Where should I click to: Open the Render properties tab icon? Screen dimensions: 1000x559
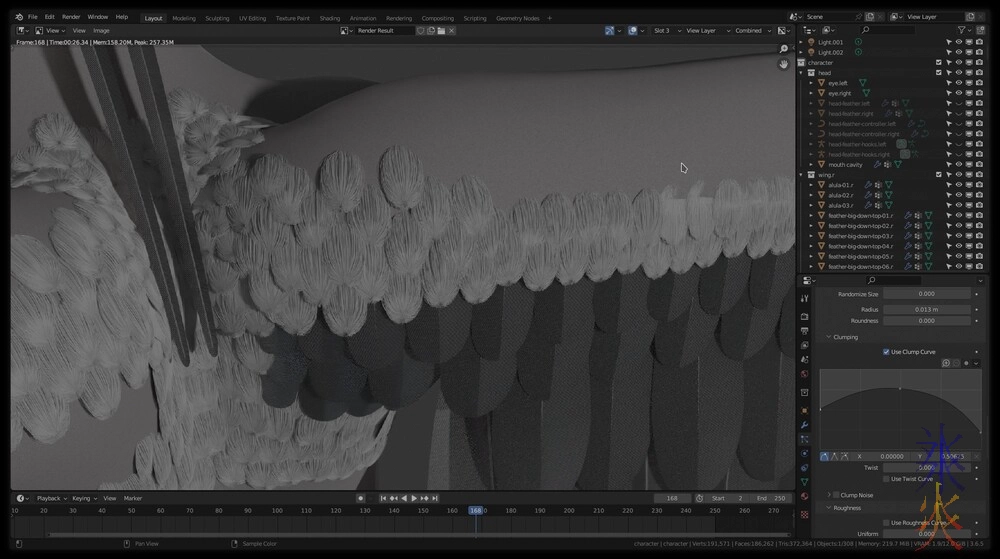[805, 317]
